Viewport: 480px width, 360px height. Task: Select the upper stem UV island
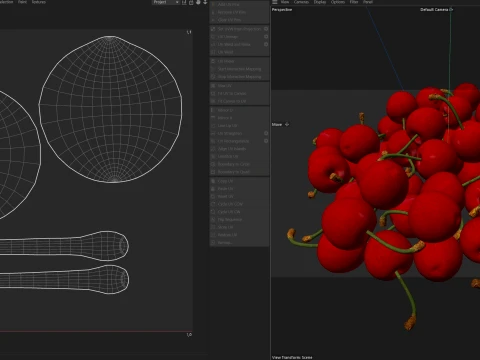[x=64, y=246]
